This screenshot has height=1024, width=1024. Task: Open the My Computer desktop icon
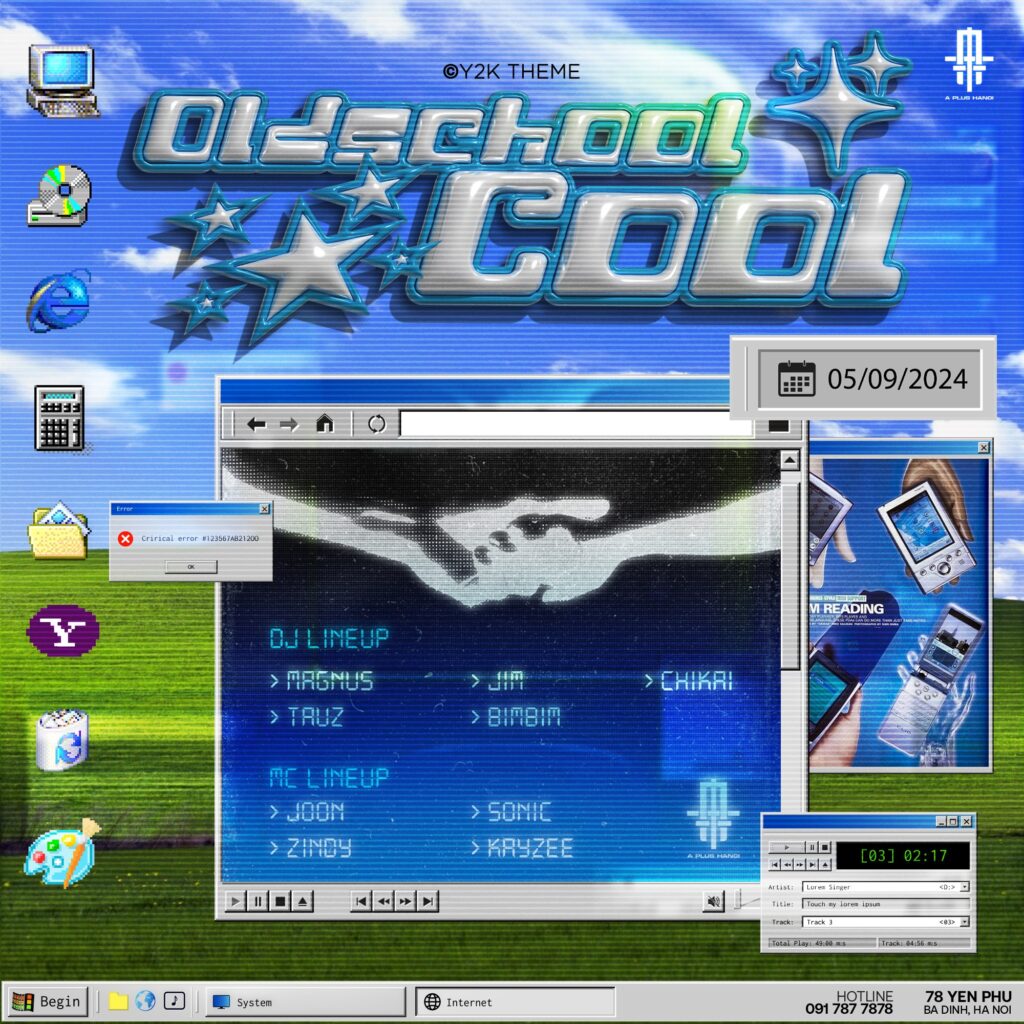click(x=63, y=82)
